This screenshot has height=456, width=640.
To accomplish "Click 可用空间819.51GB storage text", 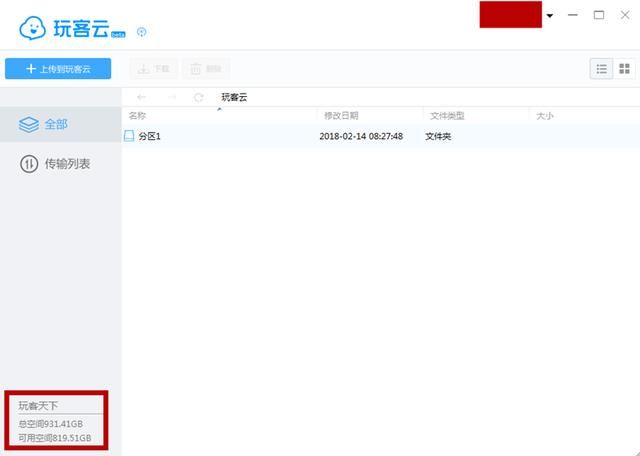I will click(x=55, y=438).
